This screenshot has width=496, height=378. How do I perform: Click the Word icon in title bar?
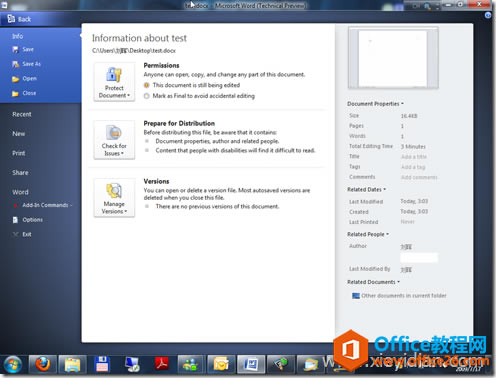point(4,5)
